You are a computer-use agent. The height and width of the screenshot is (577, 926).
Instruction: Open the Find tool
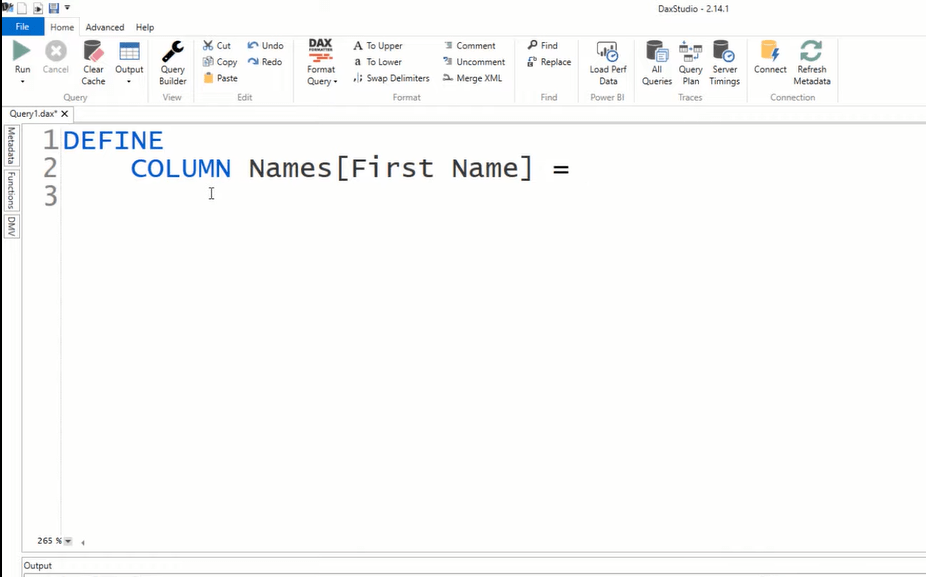pyautogui.click(x=542, y=45)
